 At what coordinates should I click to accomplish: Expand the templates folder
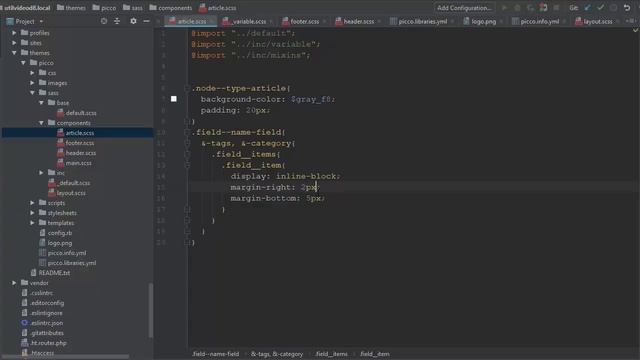click(x=32, y=223)
